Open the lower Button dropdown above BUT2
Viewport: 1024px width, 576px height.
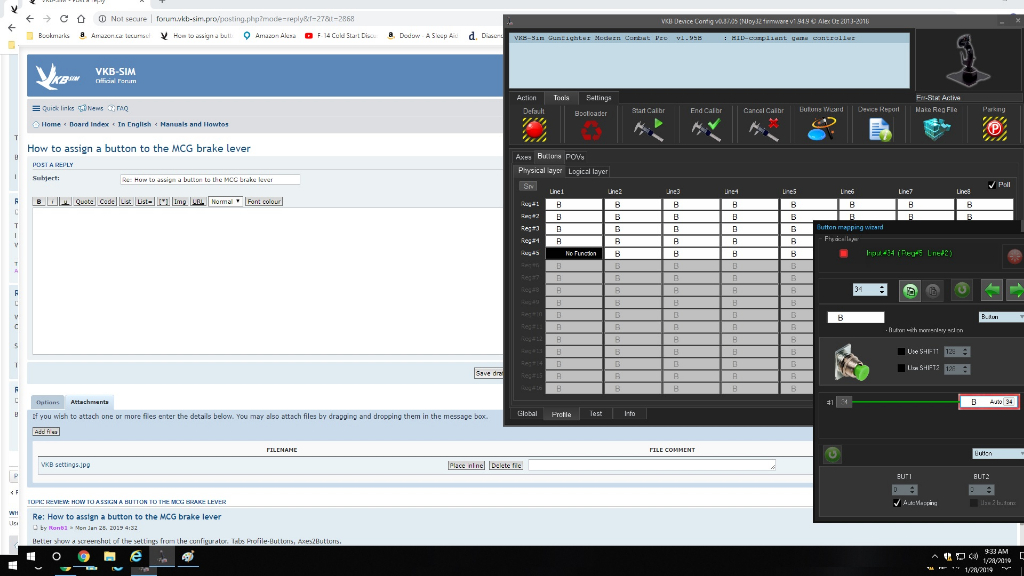995,453
